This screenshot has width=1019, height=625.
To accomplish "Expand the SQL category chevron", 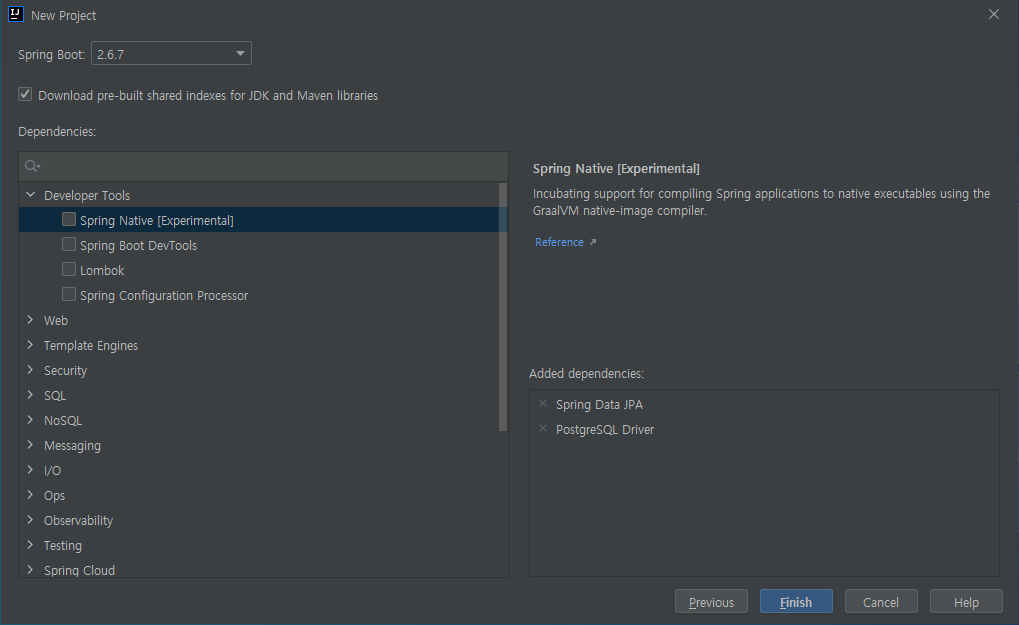I will click(31, 395).
